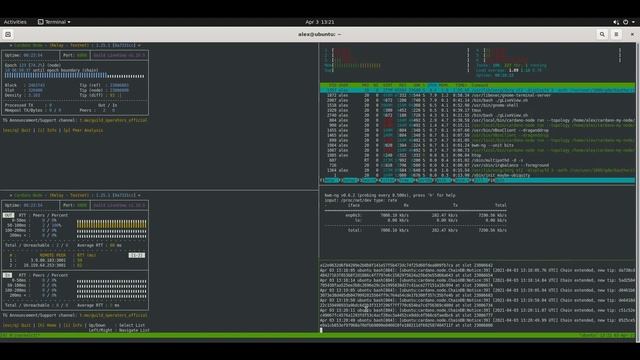Click the new tab icon in terminal header
640x360 pixels.
[8, 35]
